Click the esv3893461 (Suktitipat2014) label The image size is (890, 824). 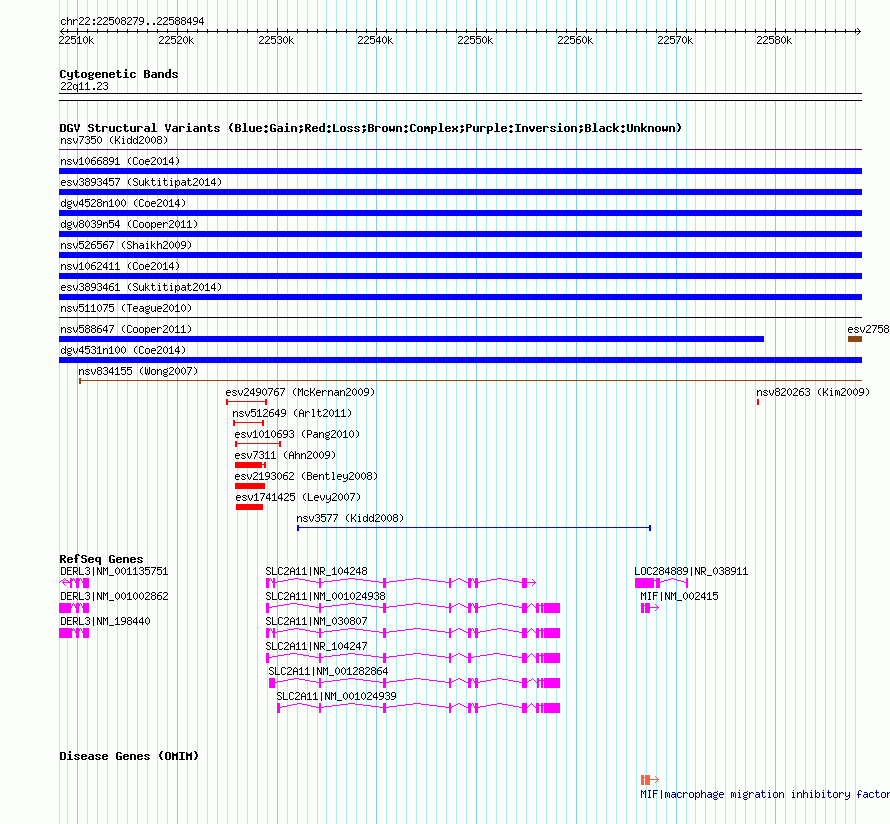141,287
